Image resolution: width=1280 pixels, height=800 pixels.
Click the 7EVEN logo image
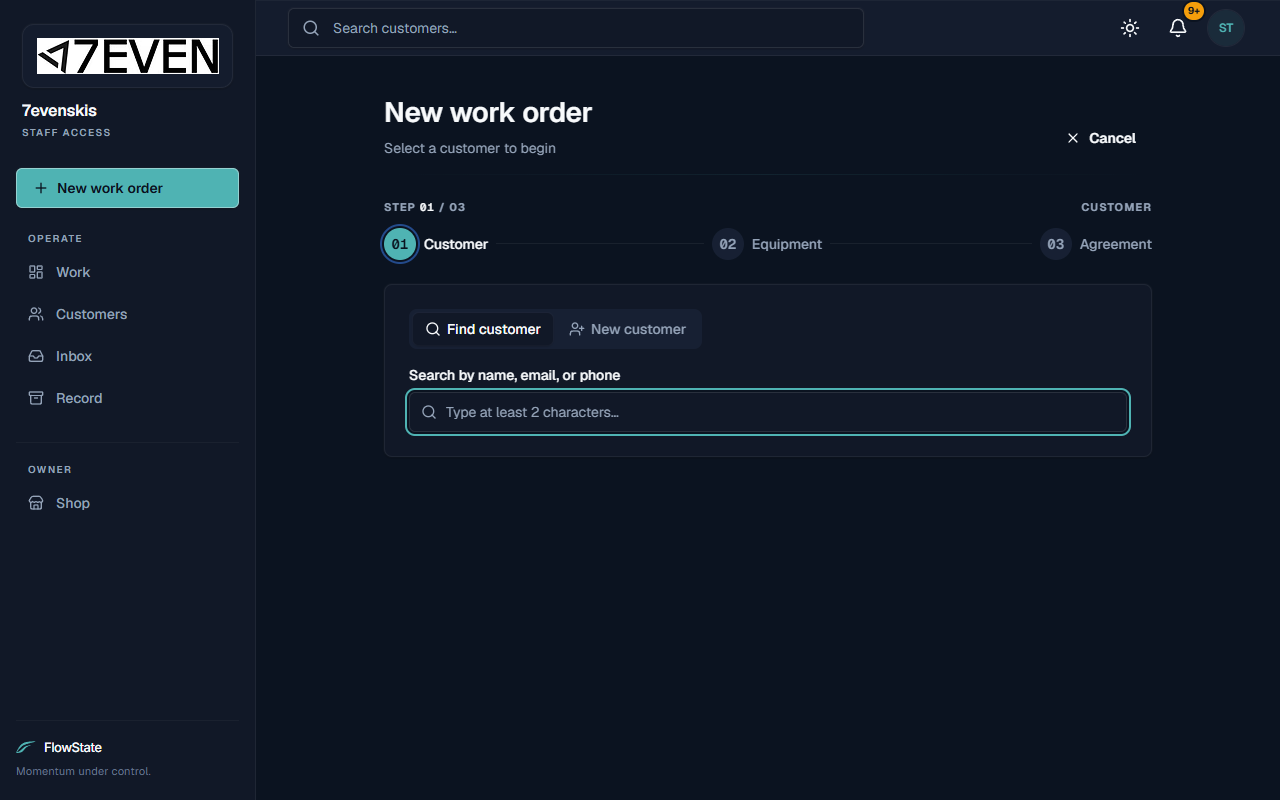point(128,56)
